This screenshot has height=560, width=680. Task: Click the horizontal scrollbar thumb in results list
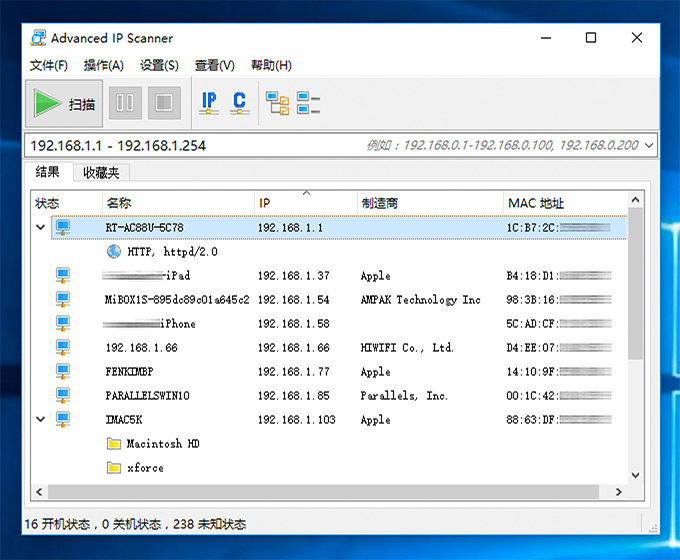[323, 491]
